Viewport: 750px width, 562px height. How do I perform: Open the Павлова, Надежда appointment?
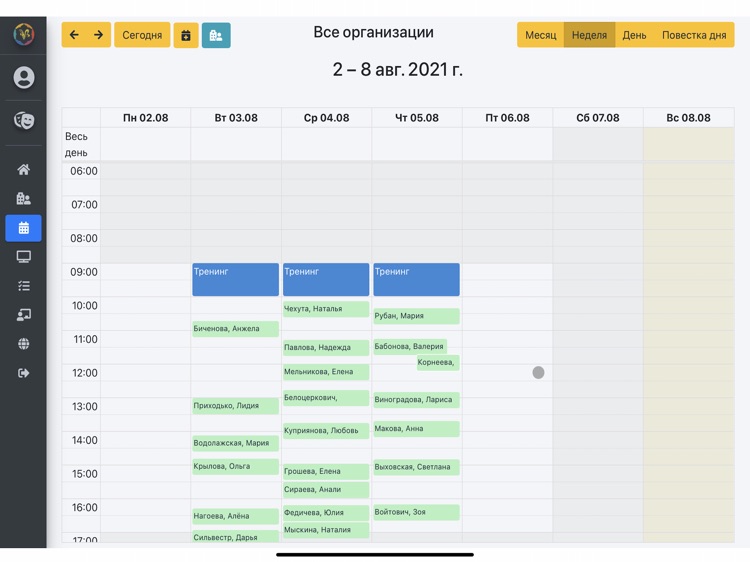tap(326, 348)
